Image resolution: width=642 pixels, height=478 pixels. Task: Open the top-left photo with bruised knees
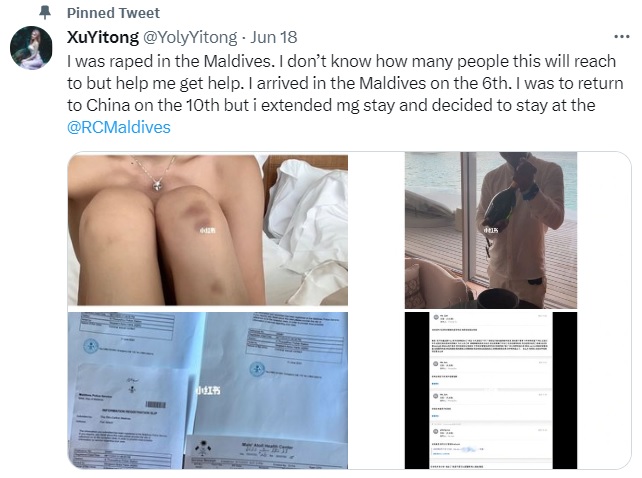[208, 229]
